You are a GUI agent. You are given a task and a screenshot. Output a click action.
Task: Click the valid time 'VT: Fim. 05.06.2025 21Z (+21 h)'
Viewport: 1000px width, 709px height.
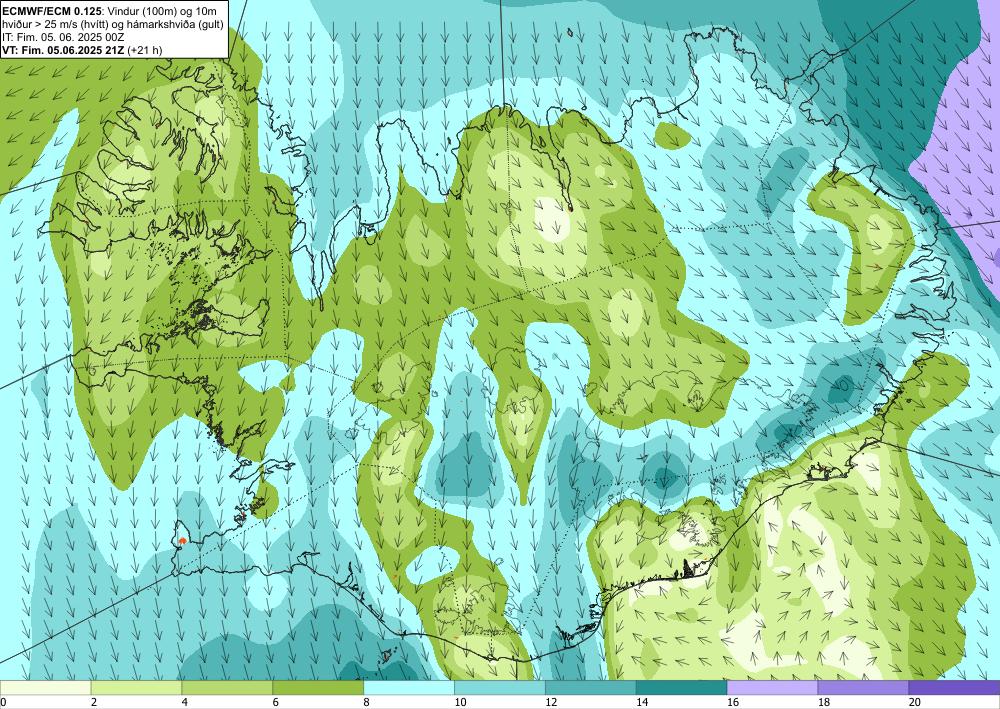82,50
